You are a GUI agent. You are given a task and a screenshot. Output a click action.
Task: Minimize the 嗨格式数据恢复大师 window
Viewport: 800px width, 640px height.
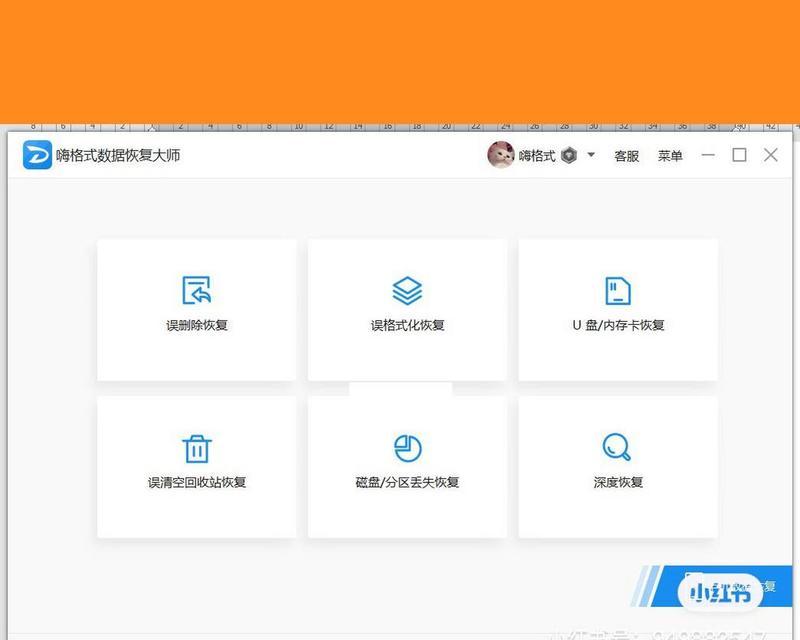point(708,155)
